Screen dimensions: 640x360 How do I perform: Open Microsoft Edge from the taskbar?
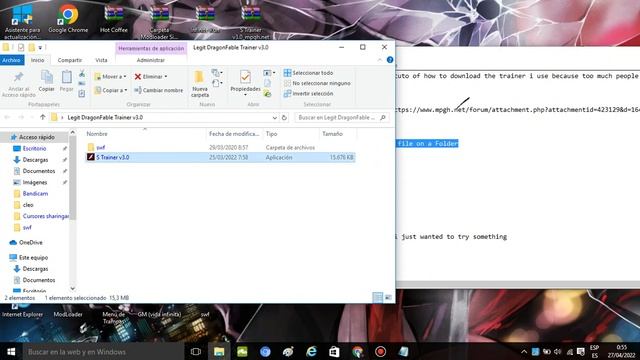point(311,351)
